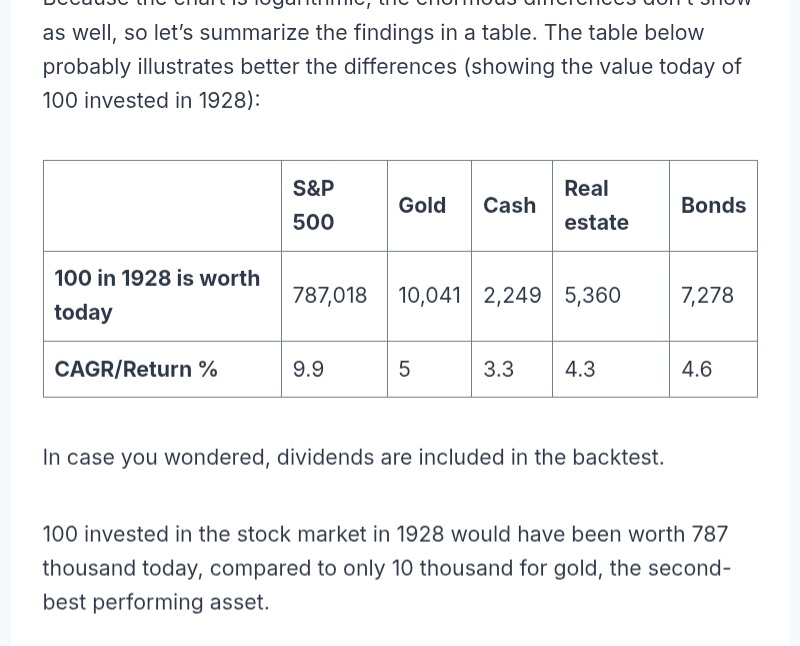
Task: Click the "100 in 1928 is worth today" row label
Action: pyautogui.click(x=157, y=295)
